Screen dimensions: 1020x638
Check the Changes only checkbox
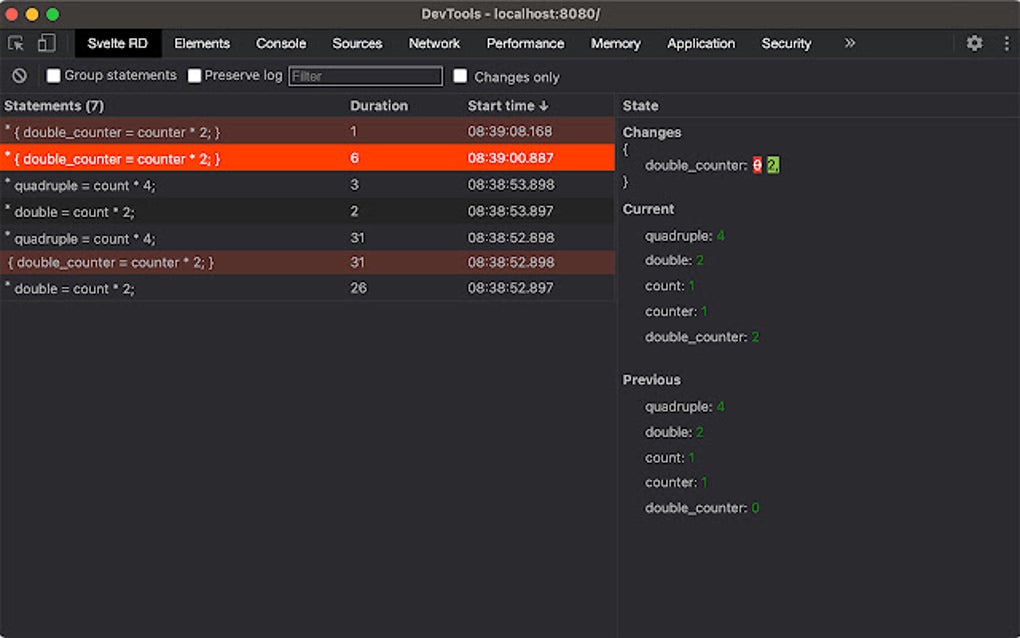[x=460, y=76]
